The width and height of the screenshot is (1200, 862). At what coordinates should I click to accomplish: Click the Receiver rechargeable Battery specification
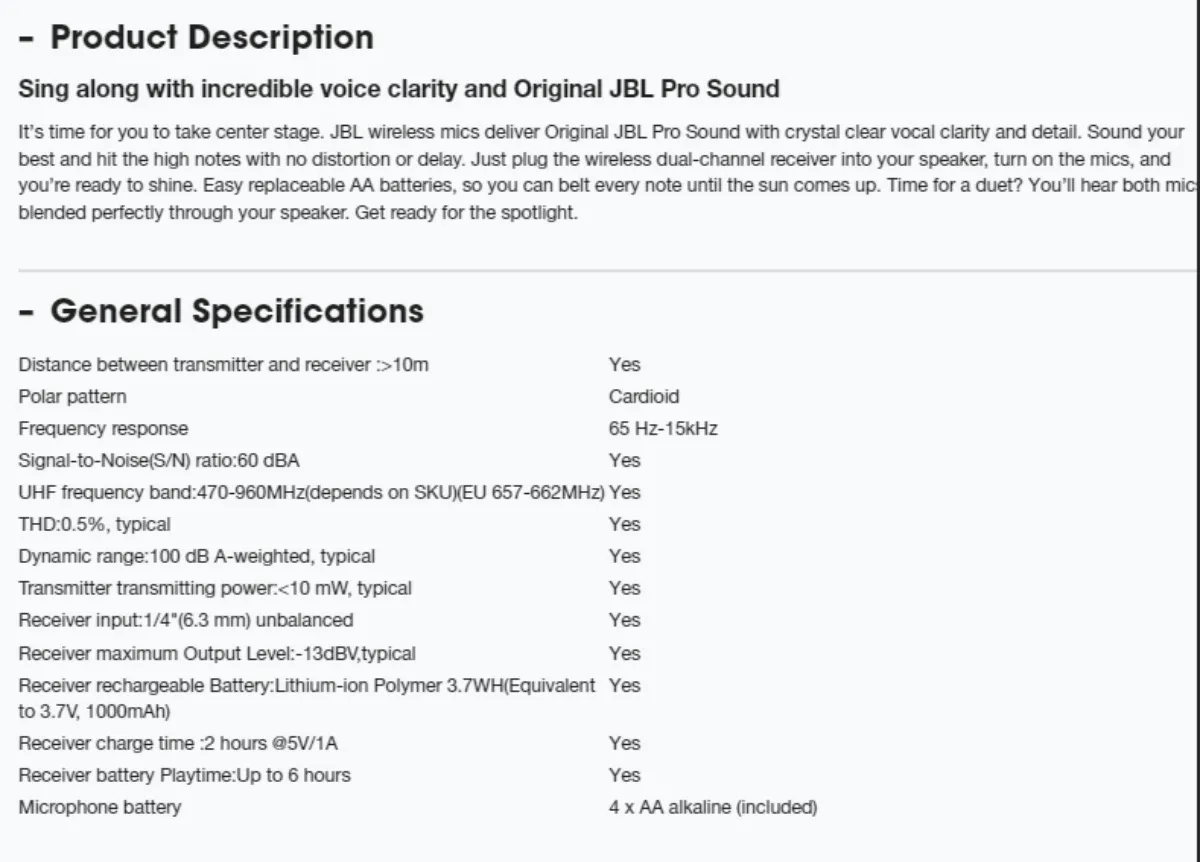(x=307, y=698)
